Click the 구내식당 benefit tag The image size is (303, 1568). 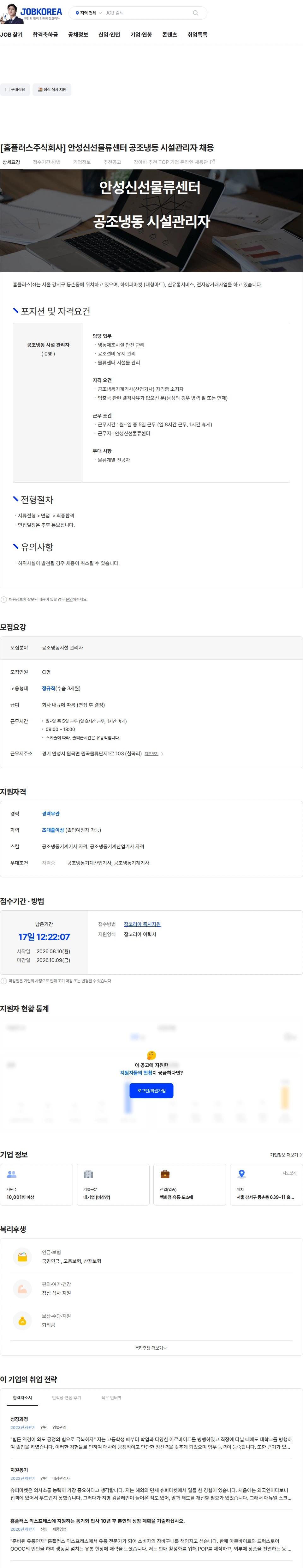pos(15,89)
